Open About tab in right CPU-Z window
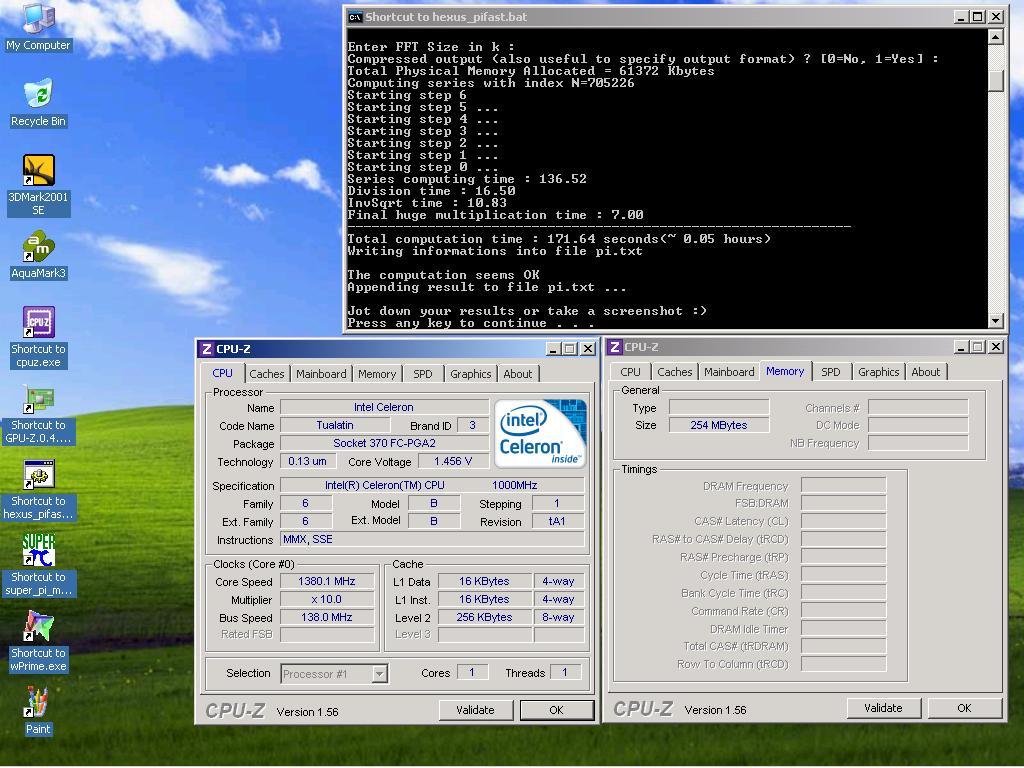 (x=926, y=372)
